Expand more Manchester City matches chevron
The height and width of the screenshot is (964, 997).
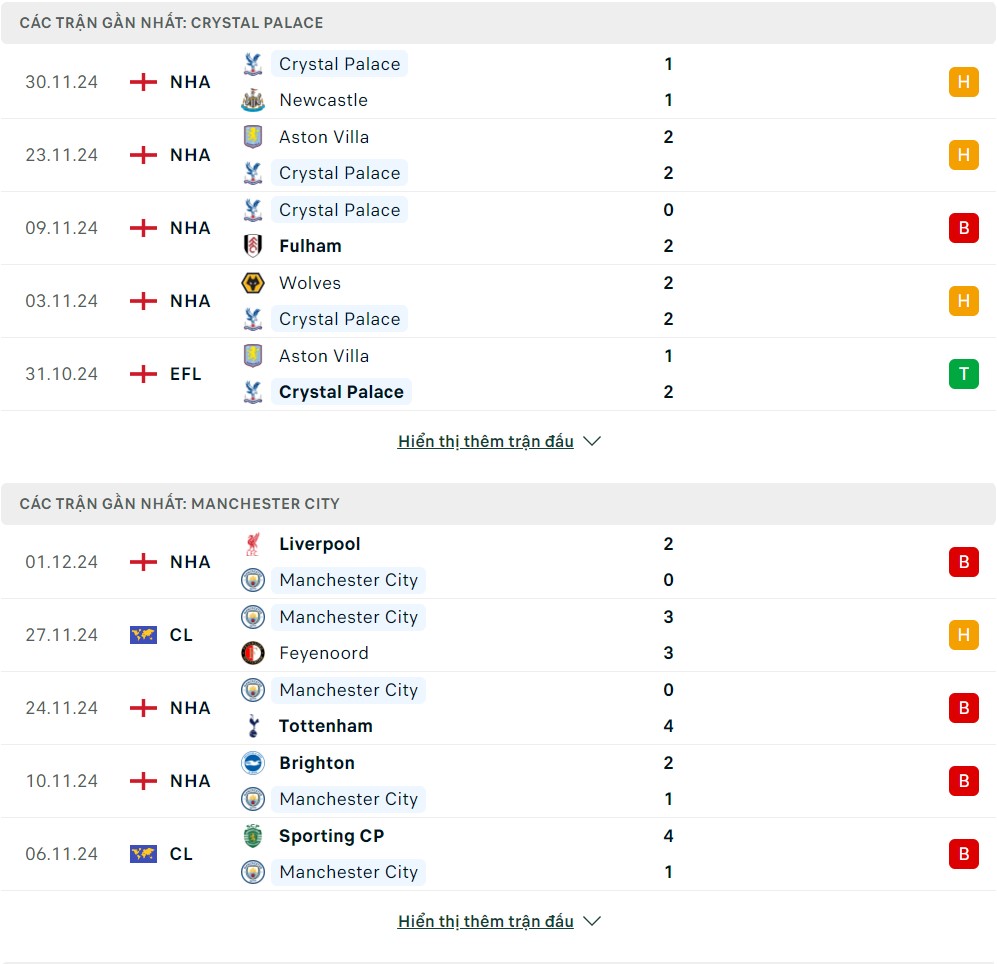coord(592,921)
